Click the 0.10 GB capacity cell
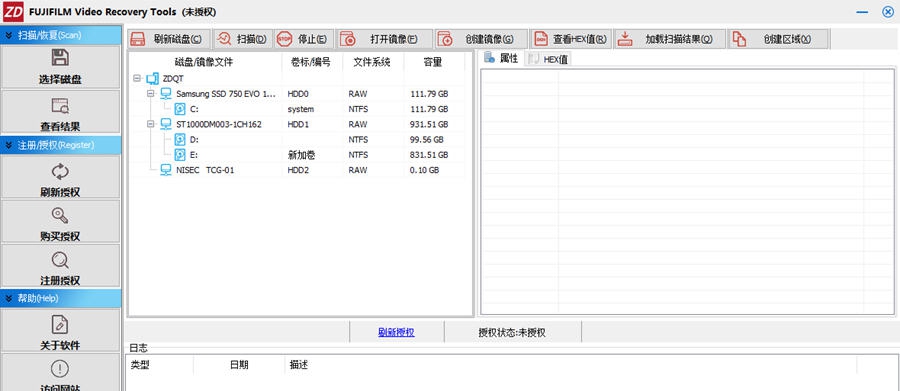 425,170
